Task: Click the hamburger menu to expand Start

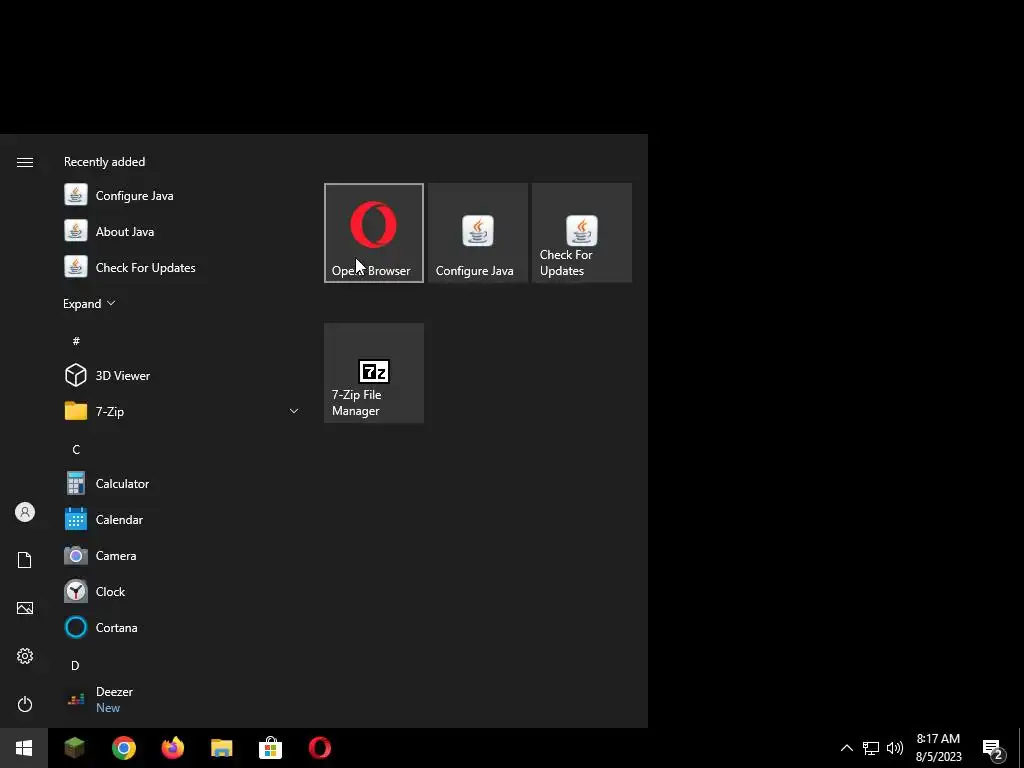Action: tap(25, 162)
